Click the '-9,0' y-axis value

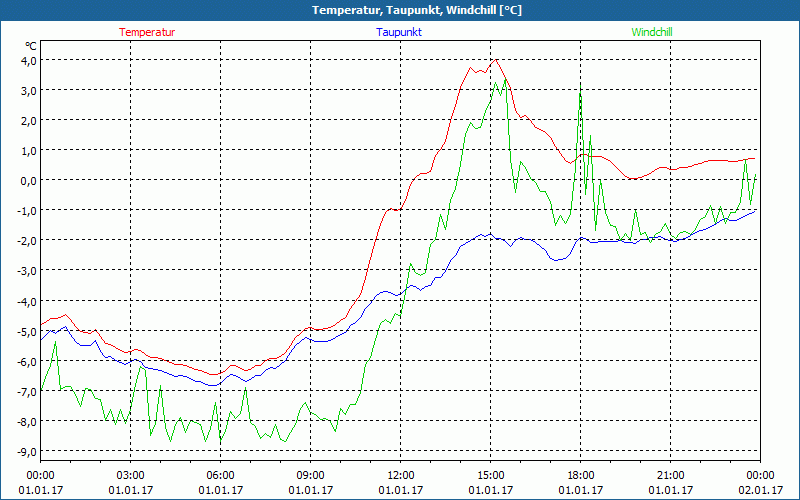pyautogui.click(x=27, y=452)
